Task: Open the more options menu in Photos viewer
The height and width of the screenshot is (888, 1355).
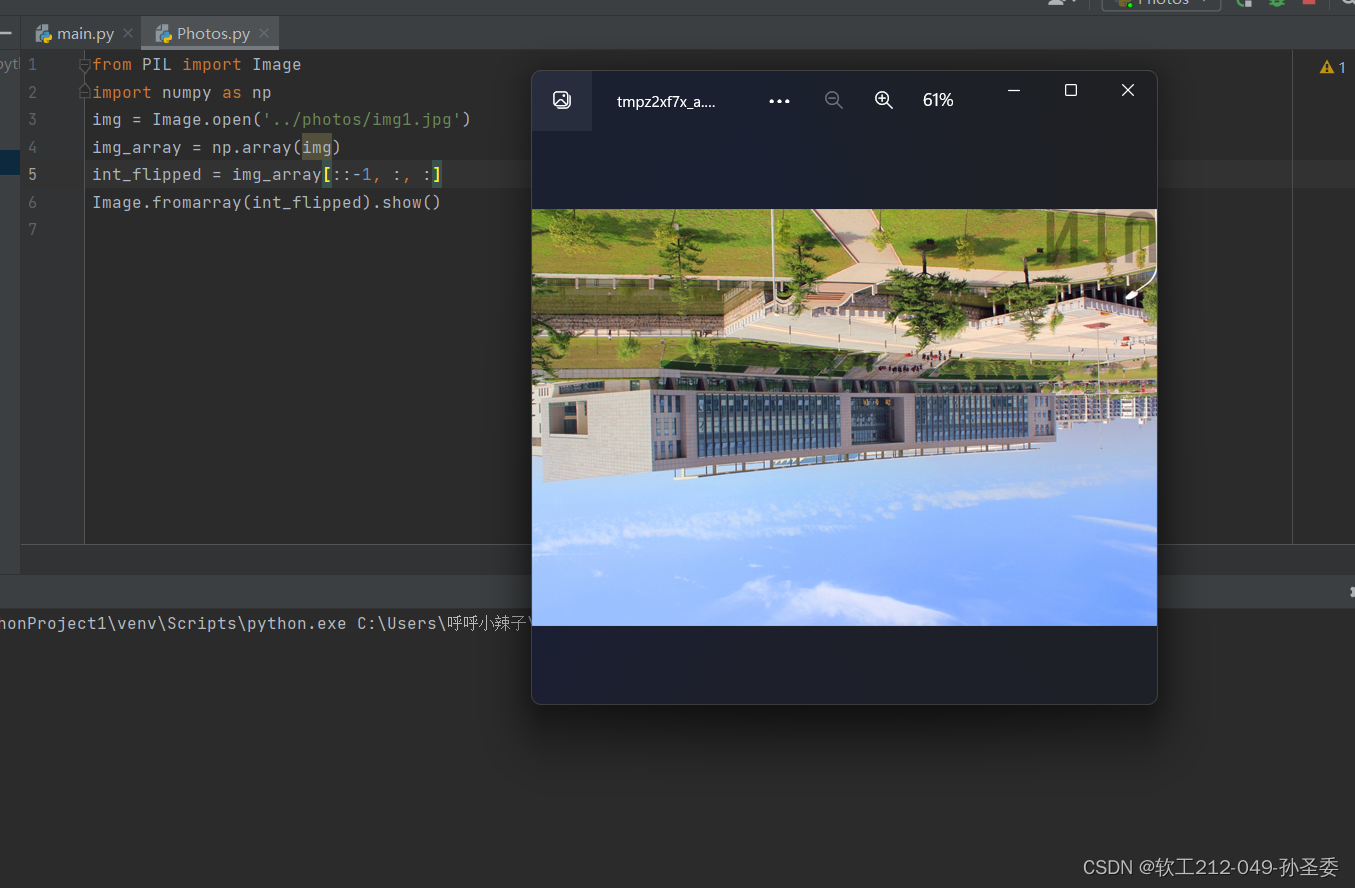Action: (x=779, y=100)
